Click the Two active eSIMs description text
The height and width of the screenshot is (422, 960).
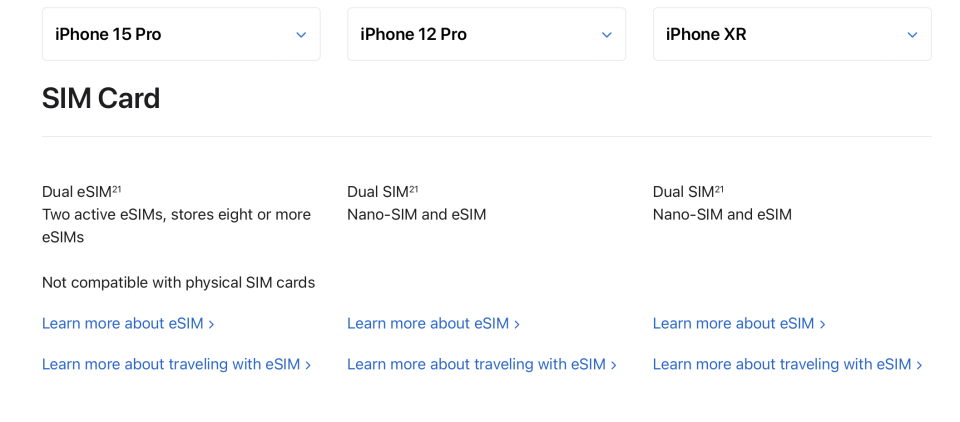[x=176, y=226]
